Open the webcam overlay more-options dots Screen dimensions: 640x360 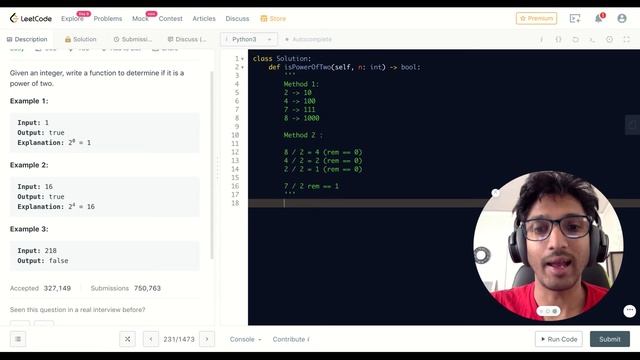coord(630,311)
